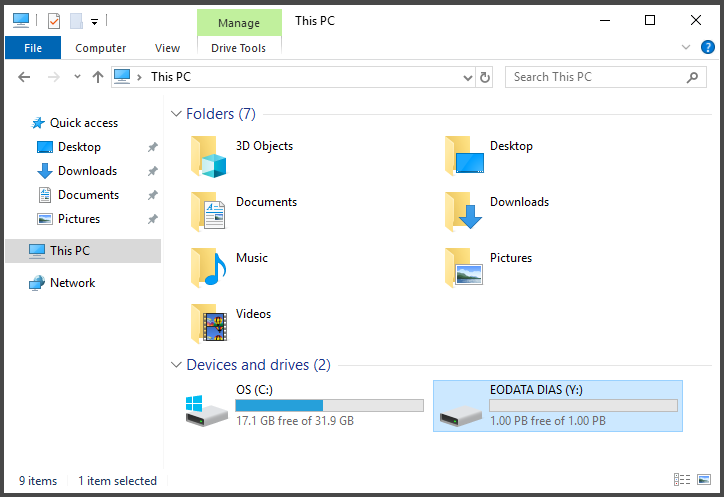Go back with the left arrow
The width and height of the screenshot is (724, 497).
pyautogui.click(x=24, y=77)
